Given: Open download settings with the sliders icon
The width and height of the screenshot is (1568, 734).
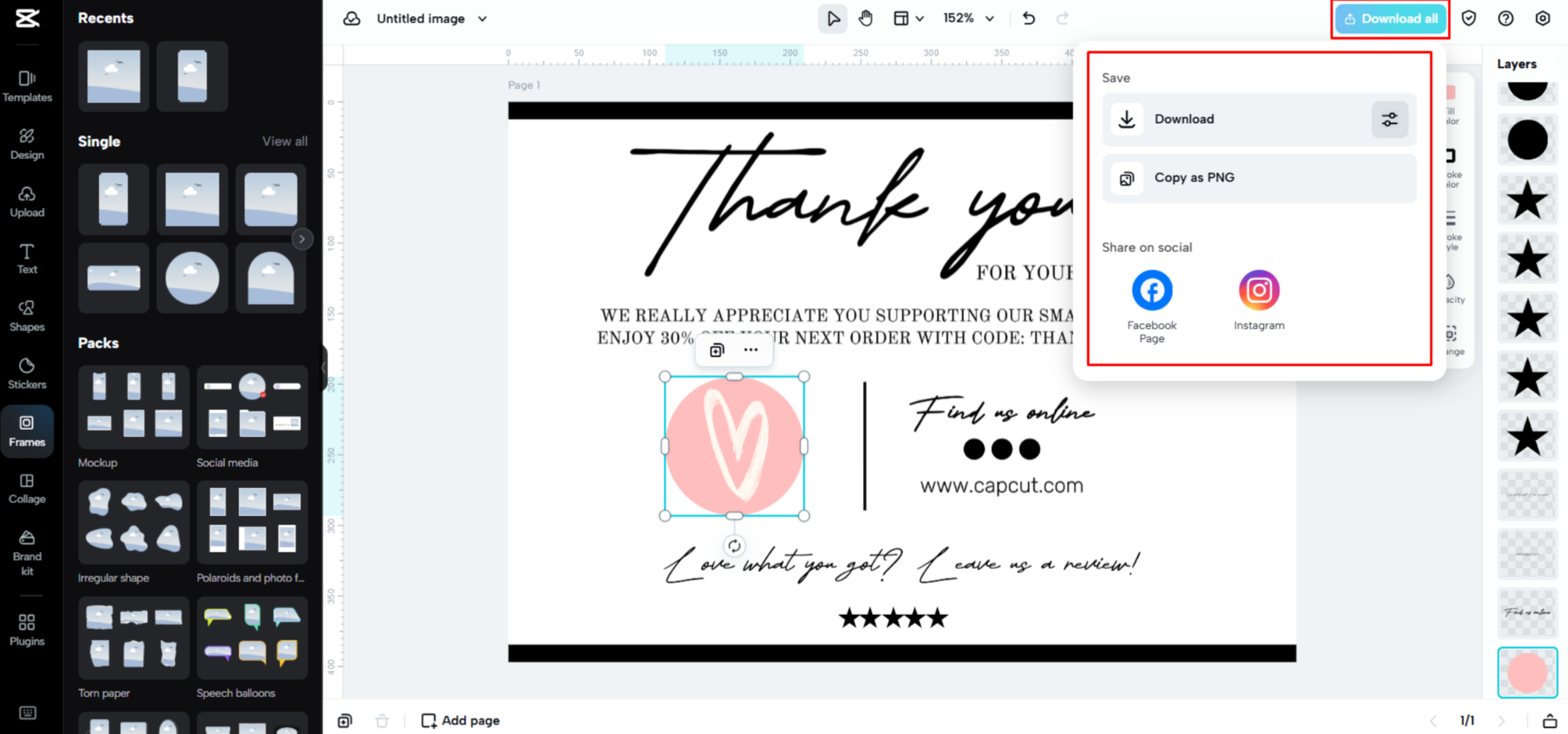Looking at the screenshot, I should tap(1390, 120).
